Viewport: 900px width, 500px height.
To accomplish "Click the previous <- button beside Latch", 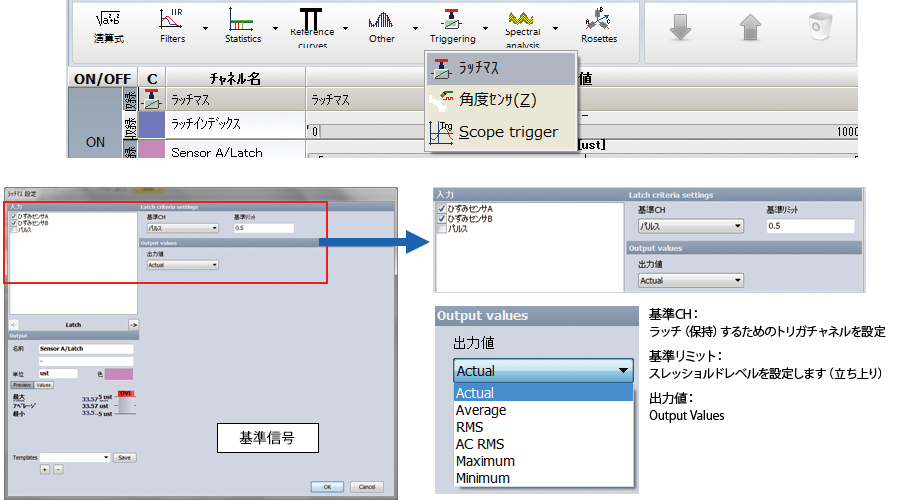I will click(14, 325).
